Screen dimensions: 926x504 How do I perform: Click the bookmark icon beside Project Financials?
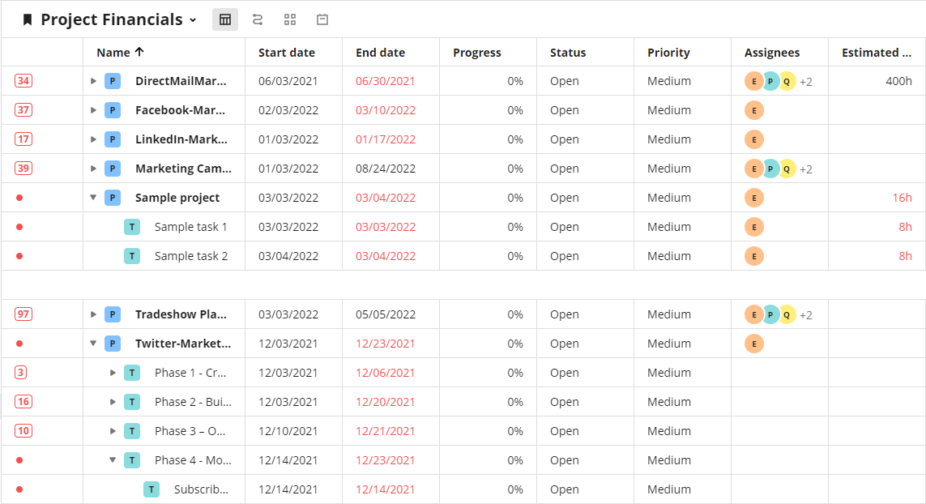(27, 19)
